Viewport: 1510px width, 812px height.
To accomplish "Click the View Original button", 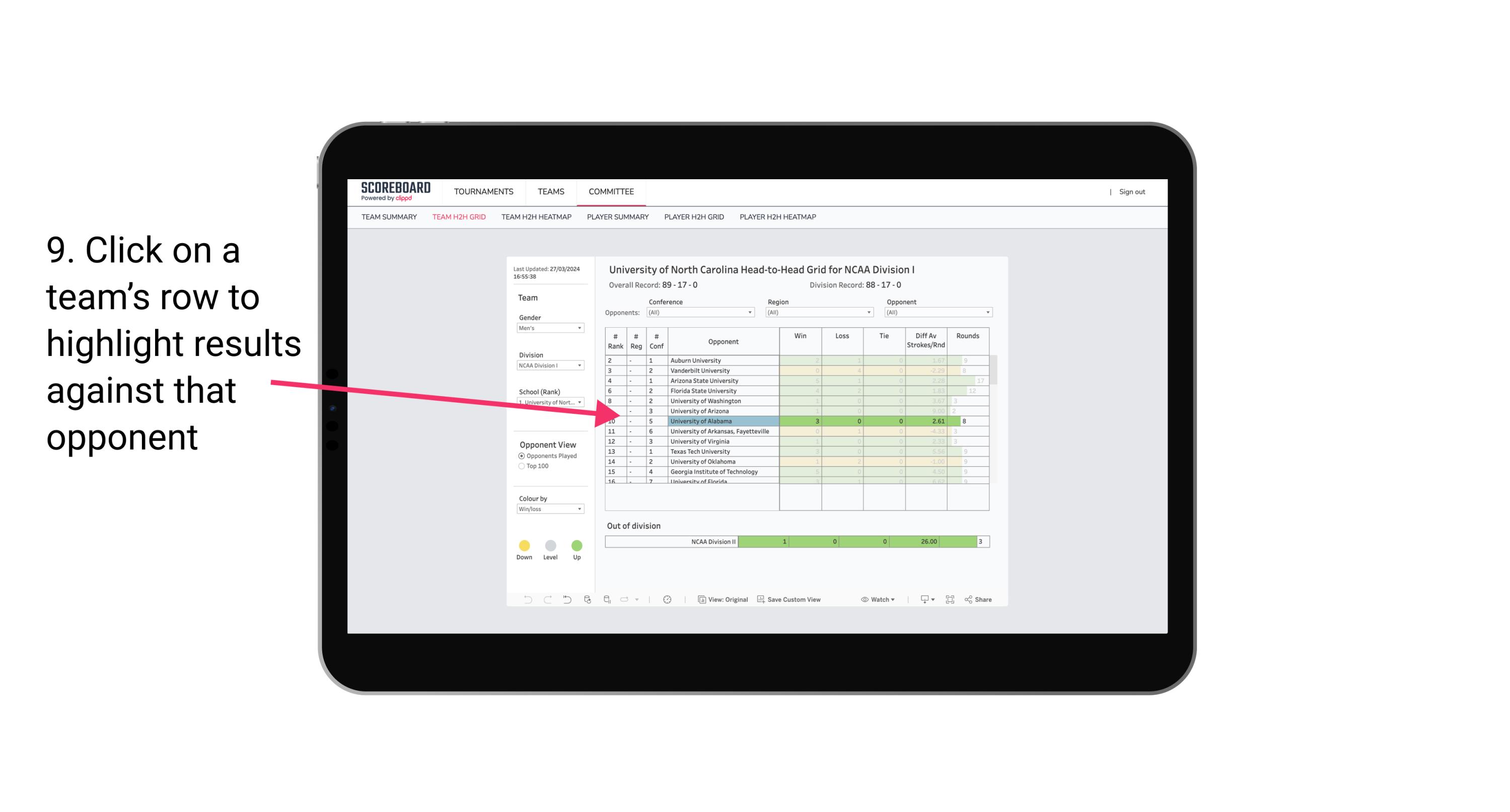I will point(724,600).
